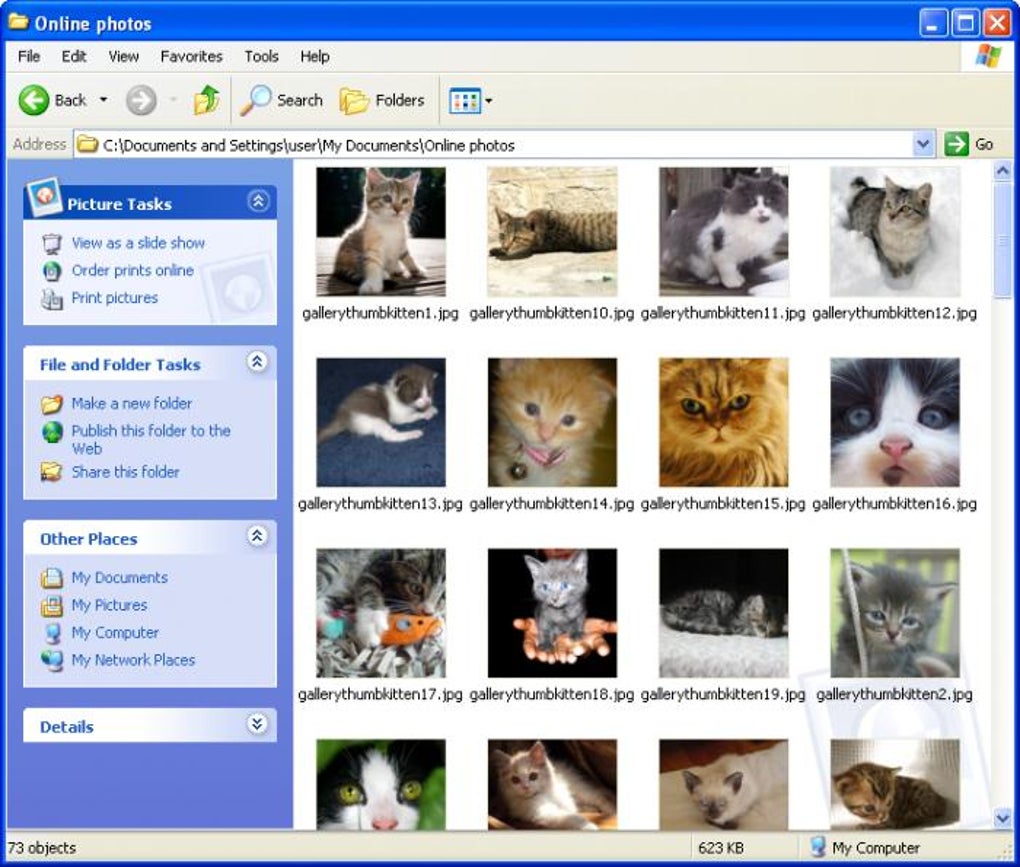The image size is (1020, 867).
Task: Click the green Go arrow button
Action: 956,144
